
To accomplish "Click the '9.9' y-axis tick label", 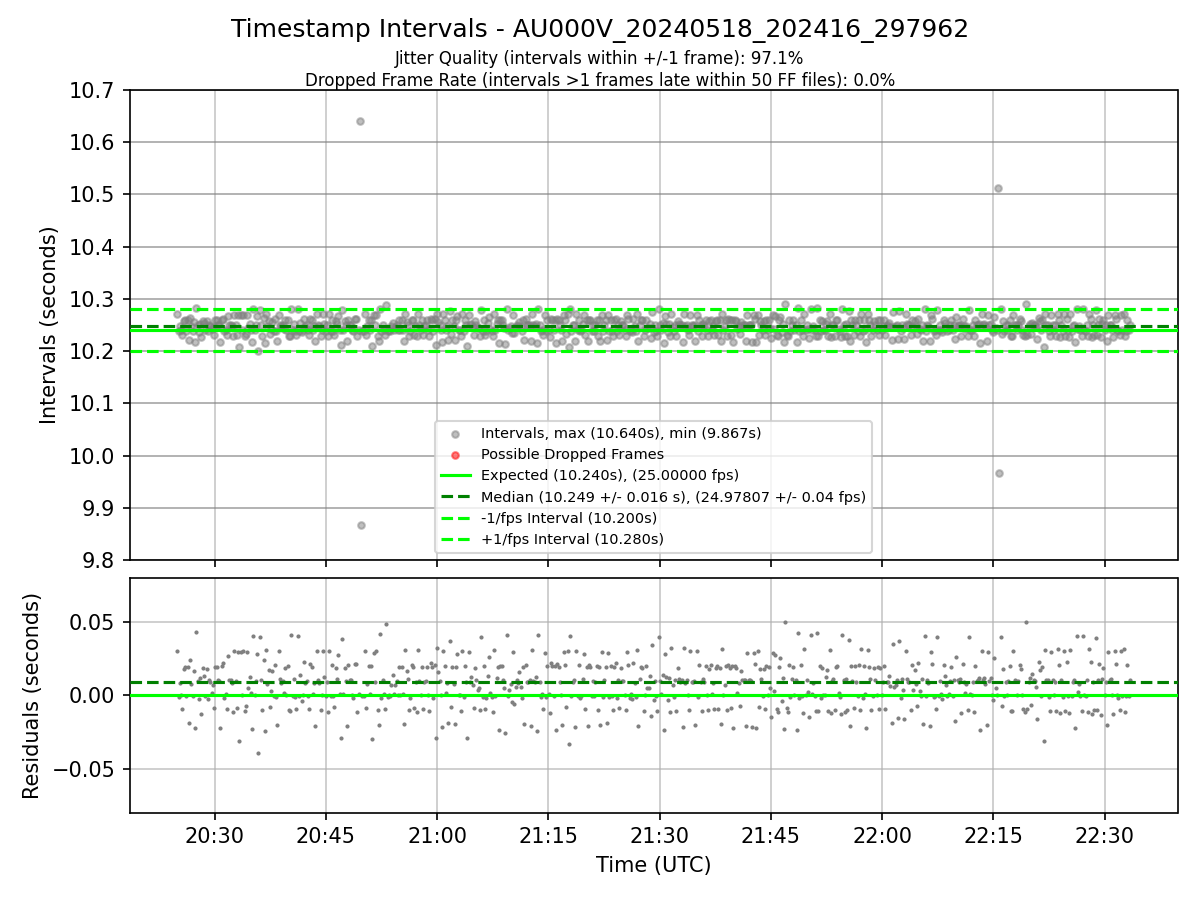I will pyautogui.click(x=100, y=508).
